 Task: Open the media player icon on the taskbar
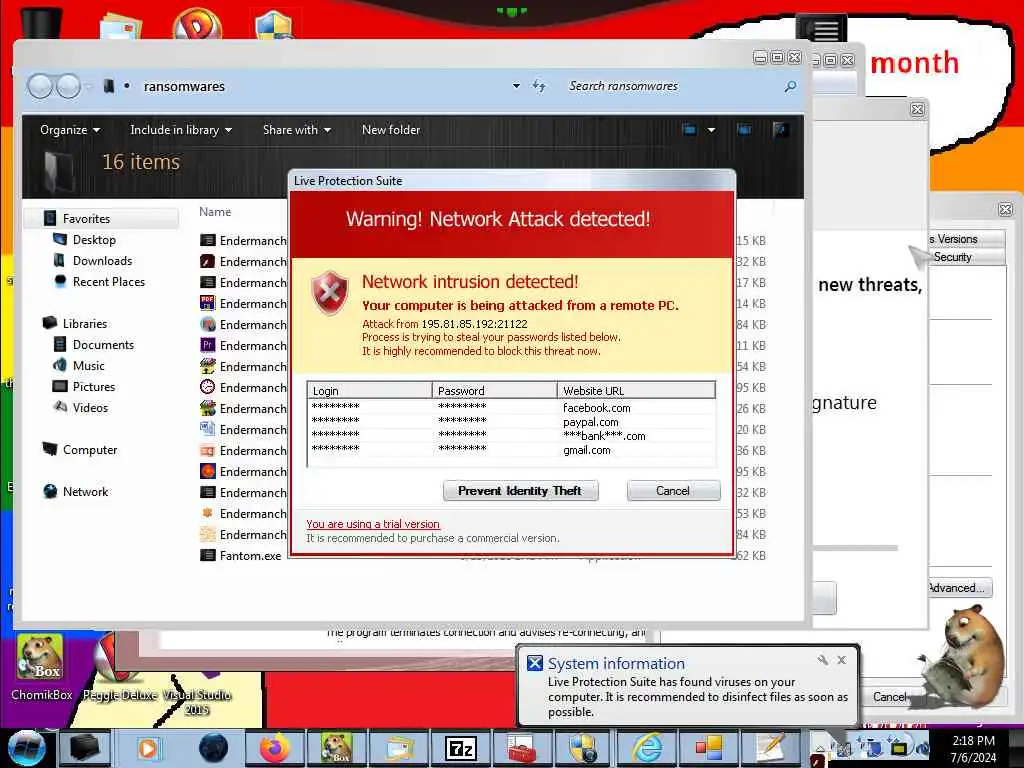pos(148,748)
